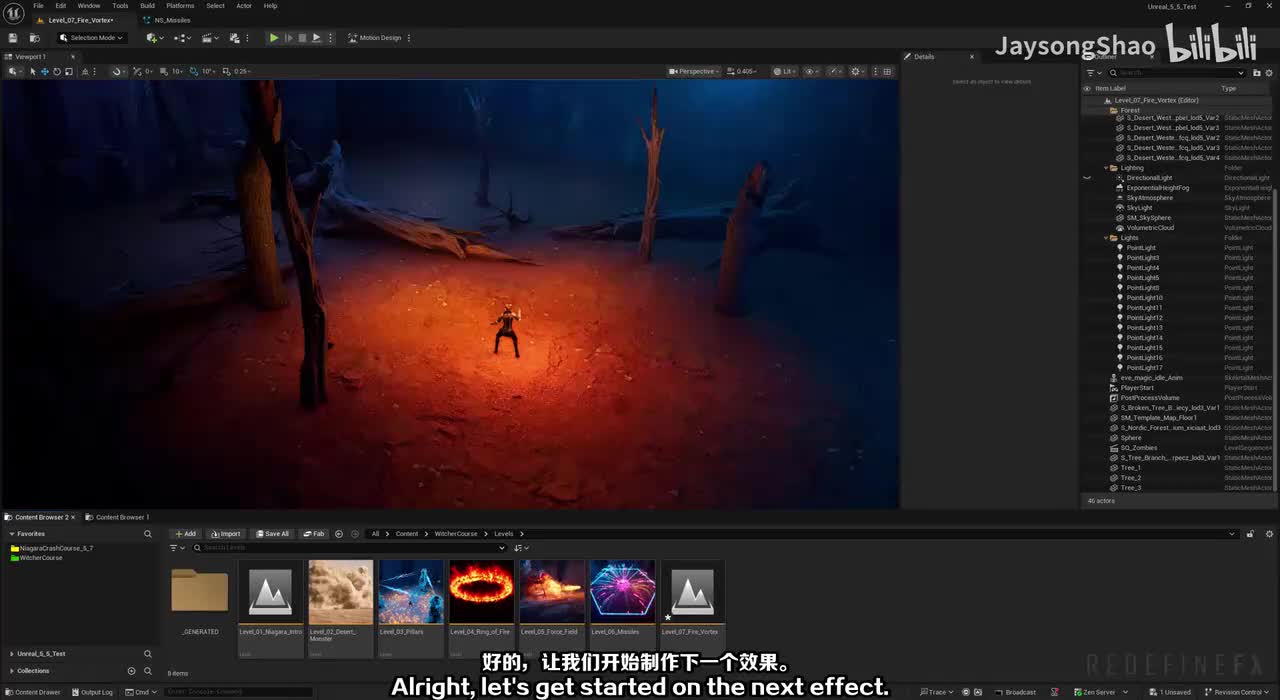Open the Content Drawer in status bar
The height and width of the screenshot is (700, 1280).
coord(33,692)
